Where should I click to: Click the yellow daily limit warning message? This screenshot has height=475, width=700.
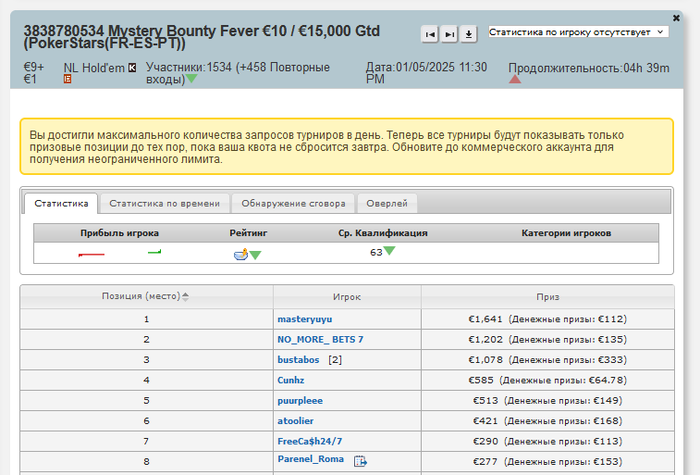coord(346,146)
